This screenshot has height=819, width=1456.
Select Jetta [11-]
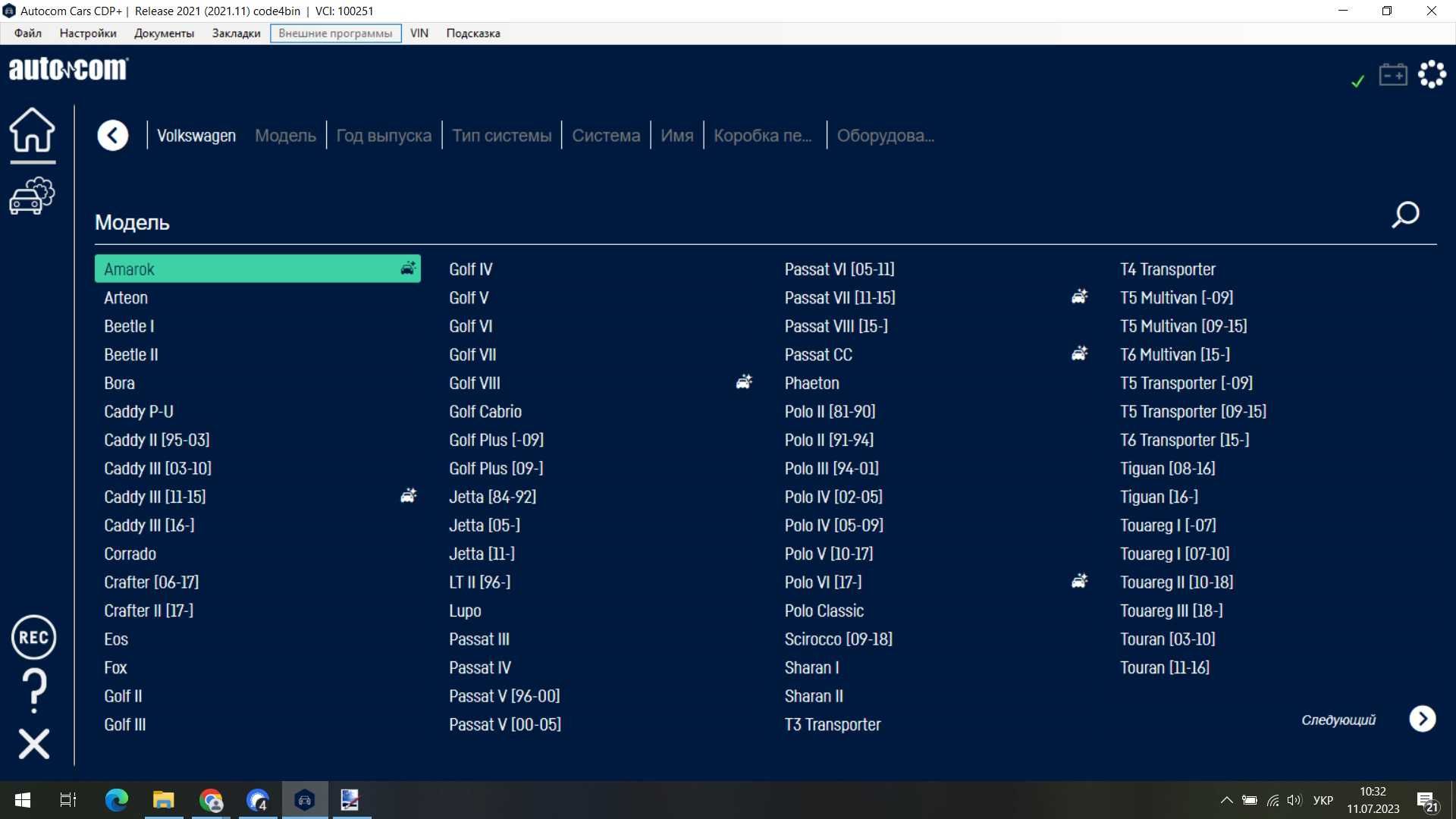pos(482,554)
